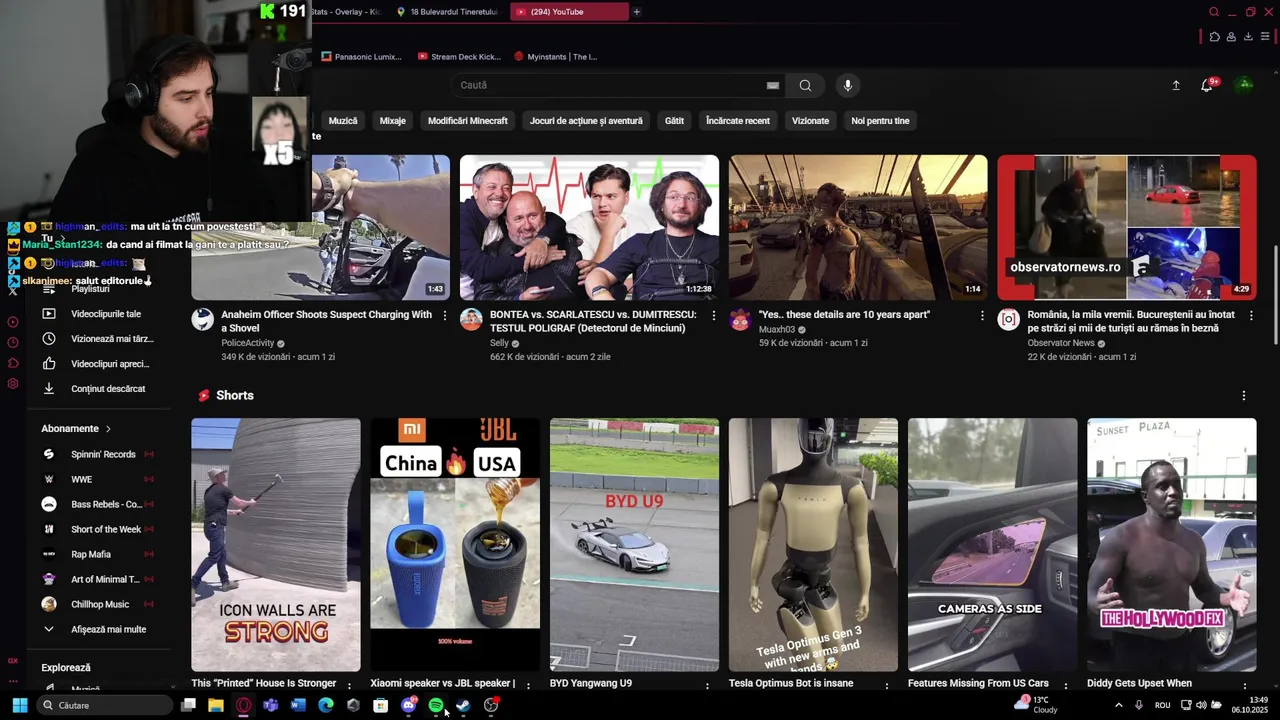Open options for România, la mila vremii video

1251,316
